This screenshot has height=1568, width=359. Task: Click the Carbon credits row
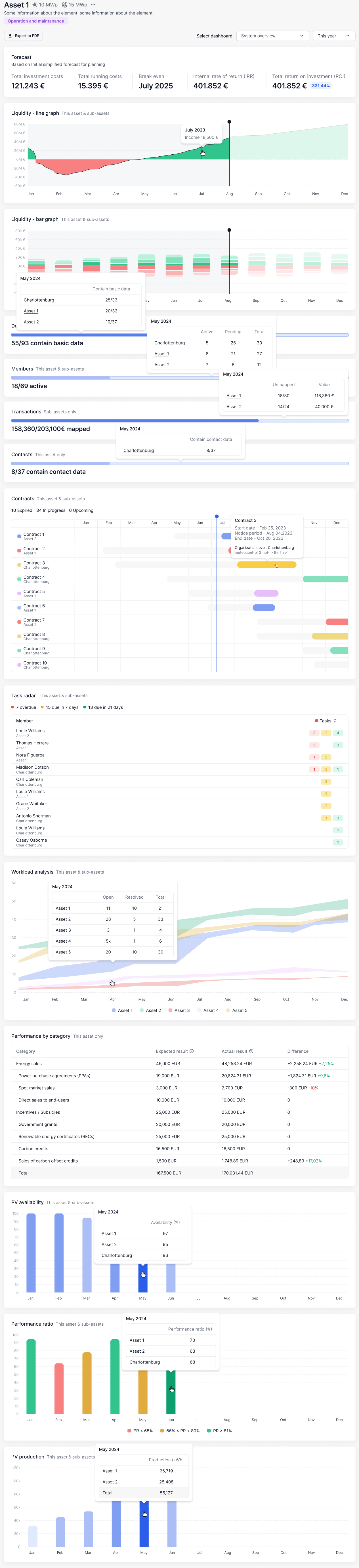click(179, 1149)
